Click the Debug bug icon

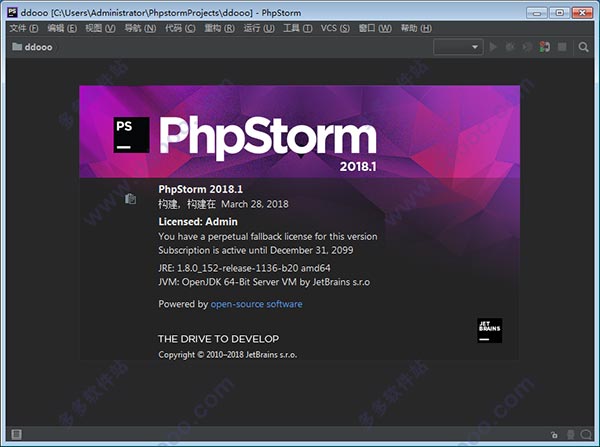510,47
